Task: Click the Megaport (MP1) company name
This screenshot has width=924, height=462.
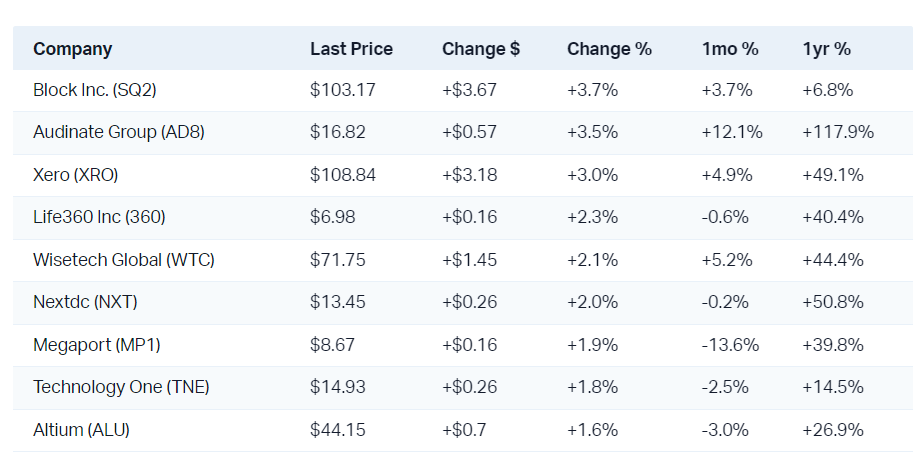Action: click(96, 345)
